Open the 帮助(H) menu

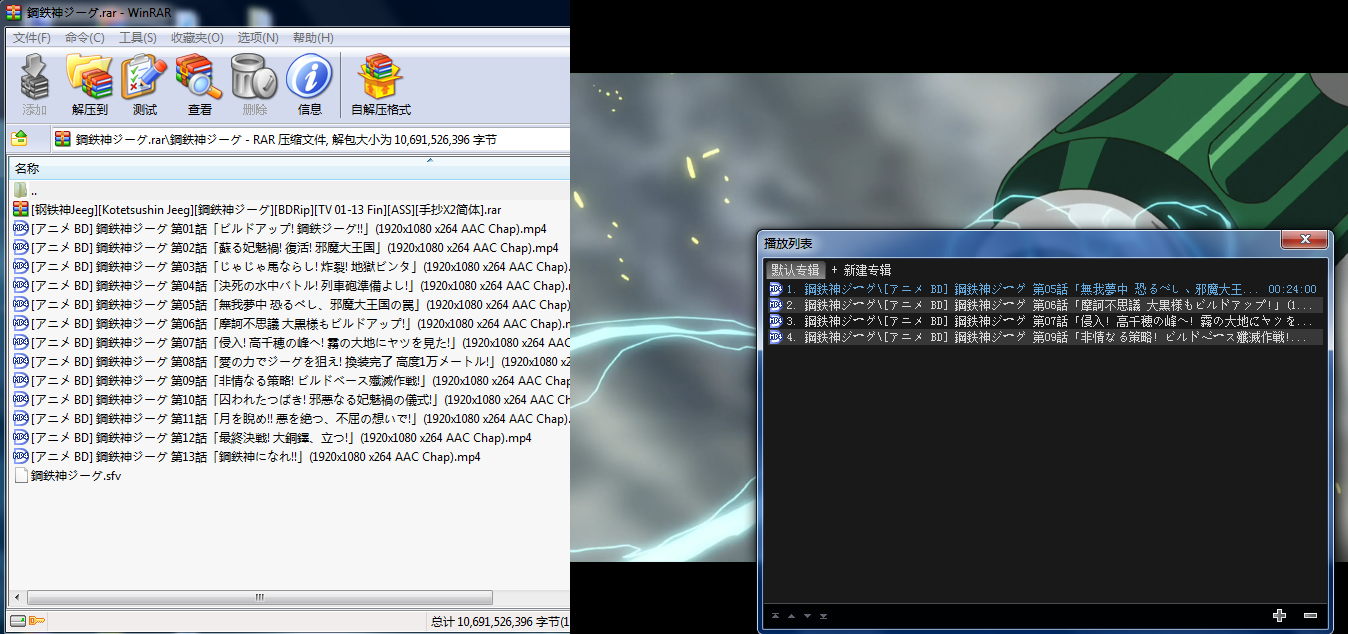point(313,38)
